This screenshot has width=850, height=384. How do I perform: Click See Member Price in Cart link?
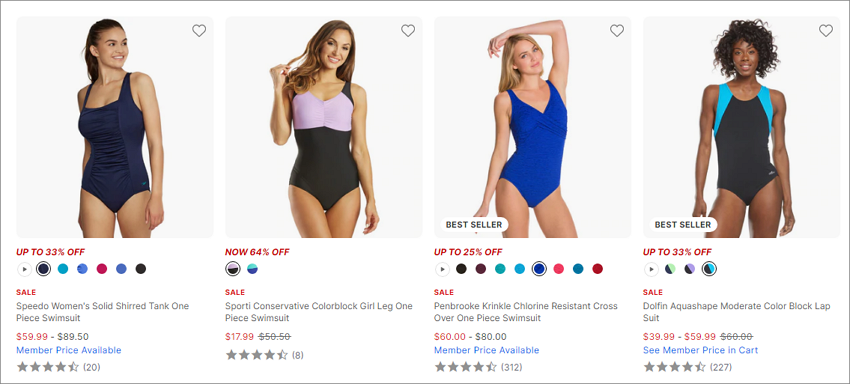coord(700,350)
